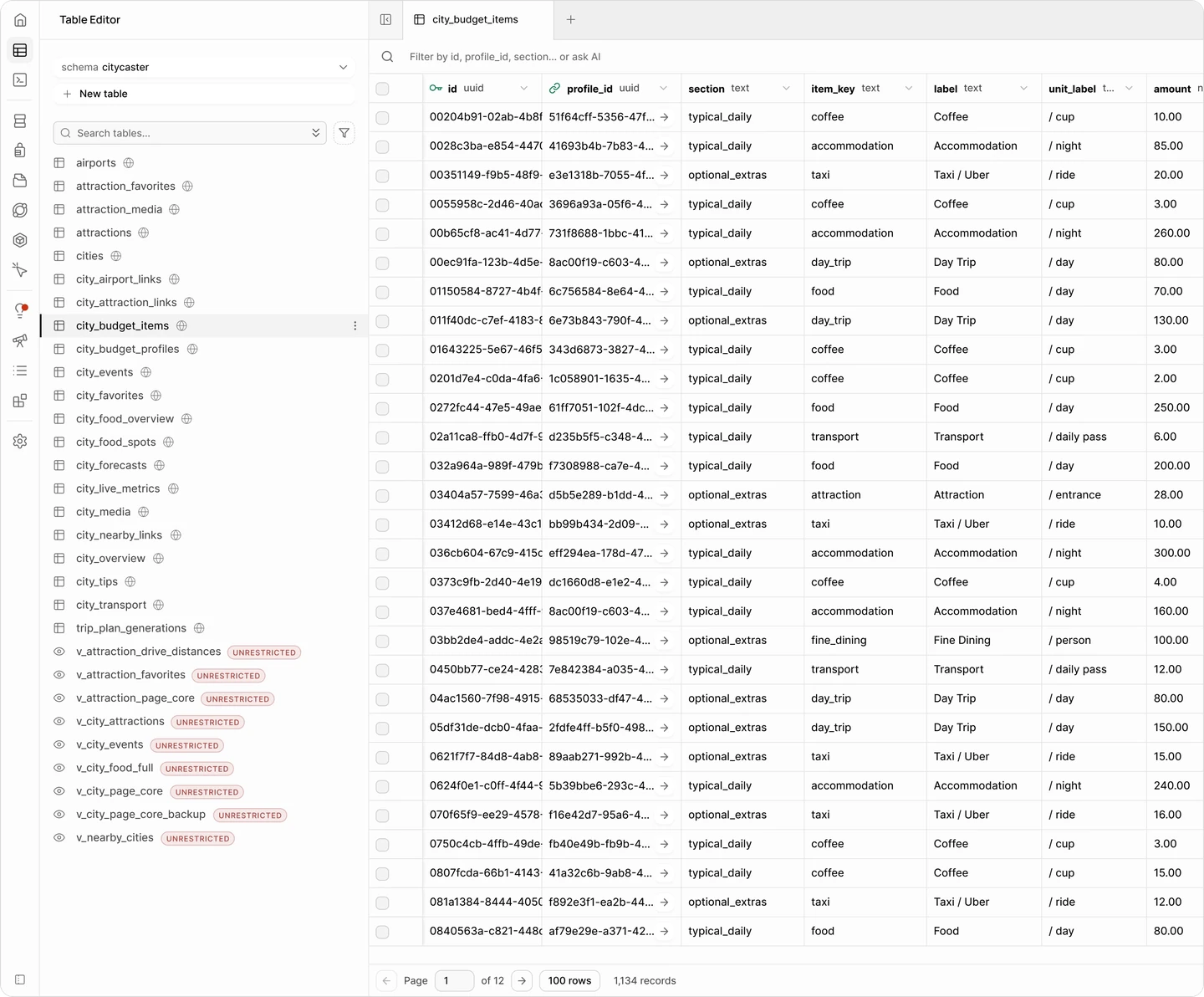1204x997 pixels.
Task: Click the page number input box
Action: (x=455, y=980)
